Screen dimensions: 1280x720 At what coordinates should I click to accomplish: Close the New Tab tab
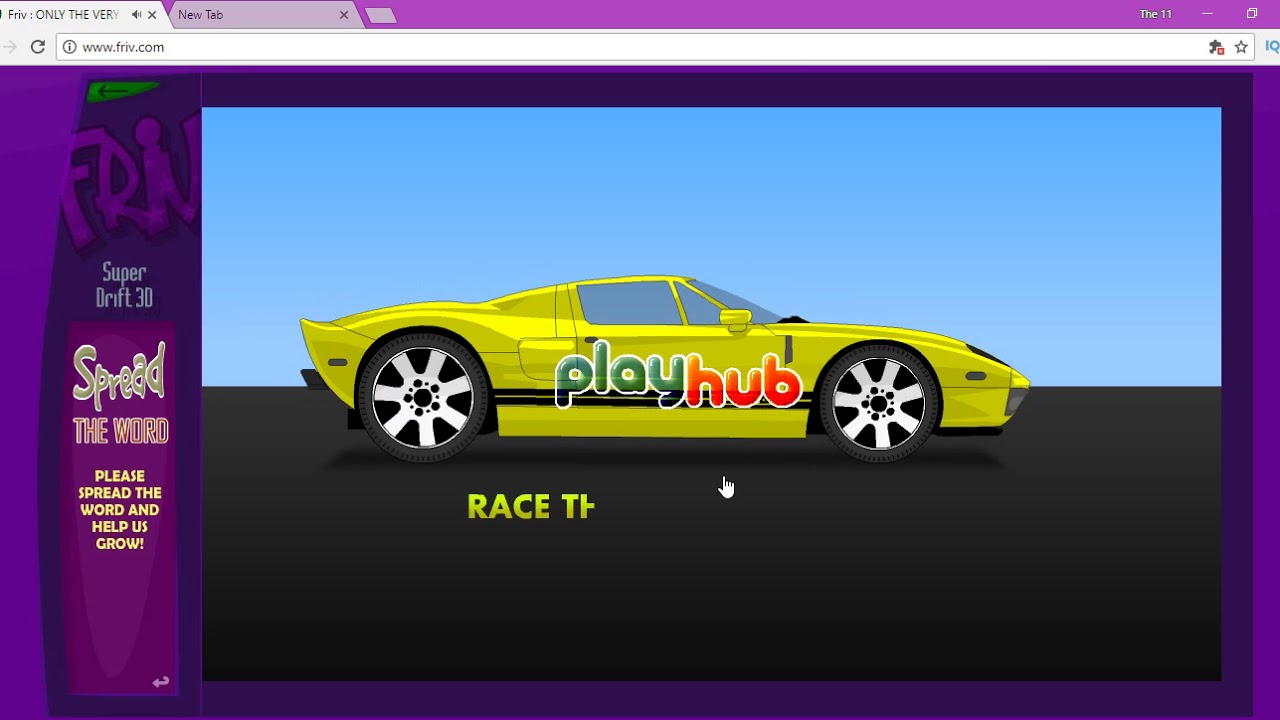pyautogui.click(x=344, y=15)
